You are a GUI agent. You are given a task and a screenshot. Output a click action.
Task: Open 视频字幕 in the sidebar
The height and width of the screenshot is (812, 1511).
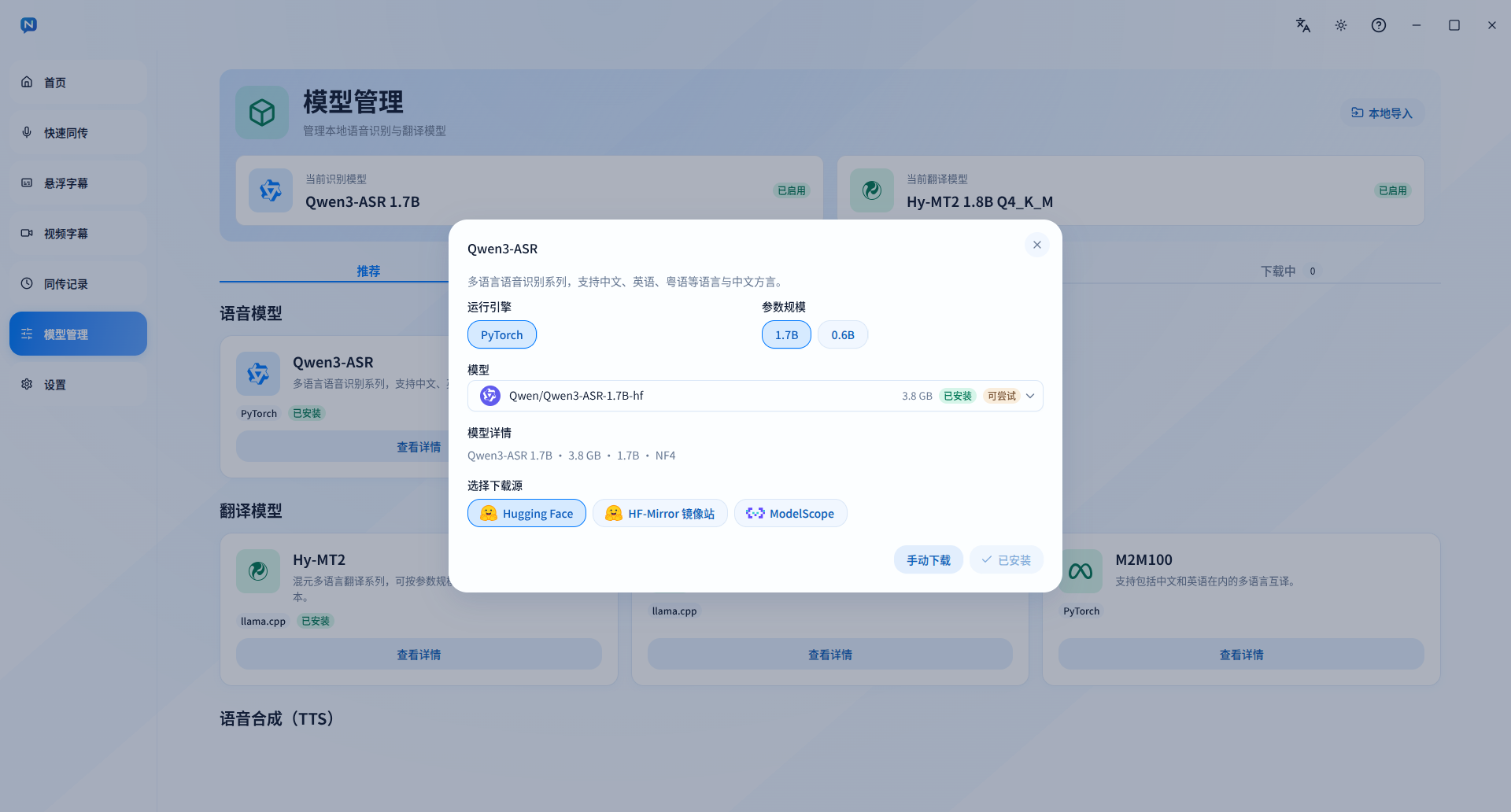pyautogui.click(x=78, y=233)
